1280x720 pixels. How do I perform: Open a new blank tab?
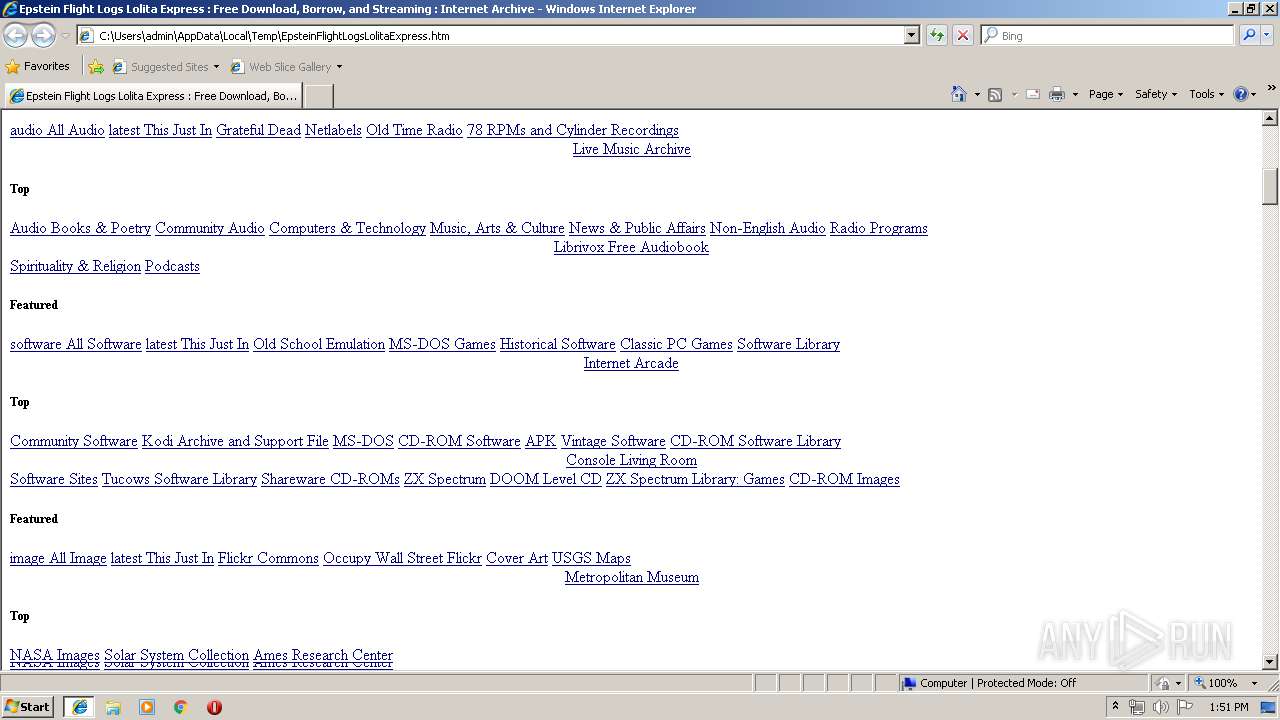[318, 96]
